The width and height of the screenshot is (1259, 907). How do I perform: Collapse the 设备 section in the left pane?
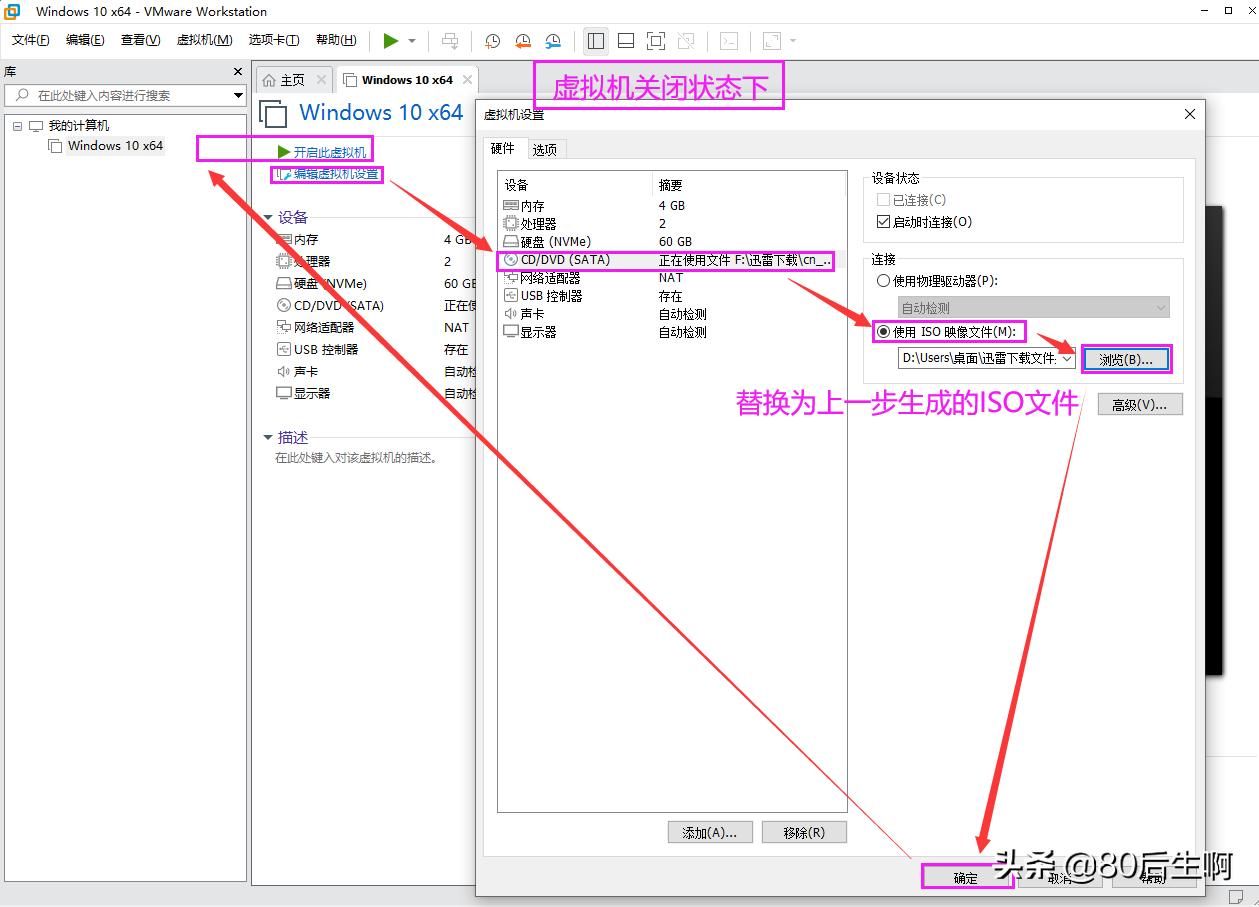[268, 216]
